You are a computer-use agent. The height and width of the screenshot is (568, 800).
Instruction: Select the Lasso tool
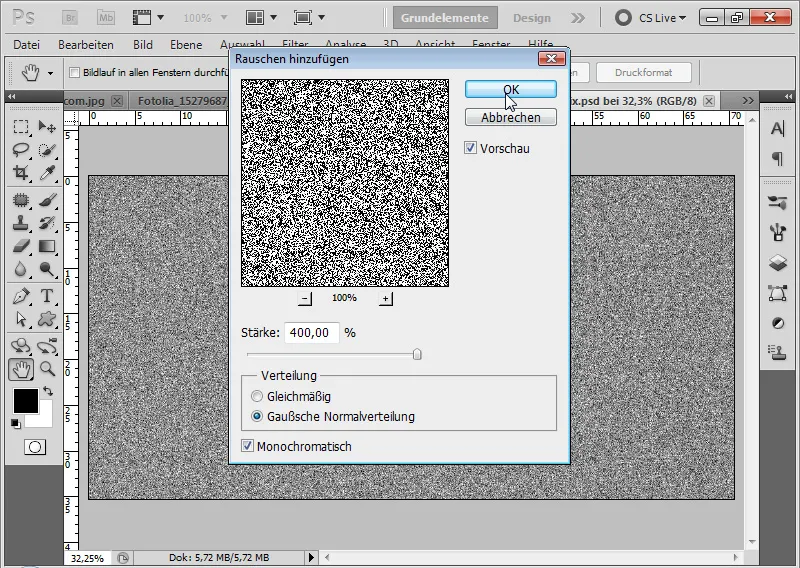[21, 150]
